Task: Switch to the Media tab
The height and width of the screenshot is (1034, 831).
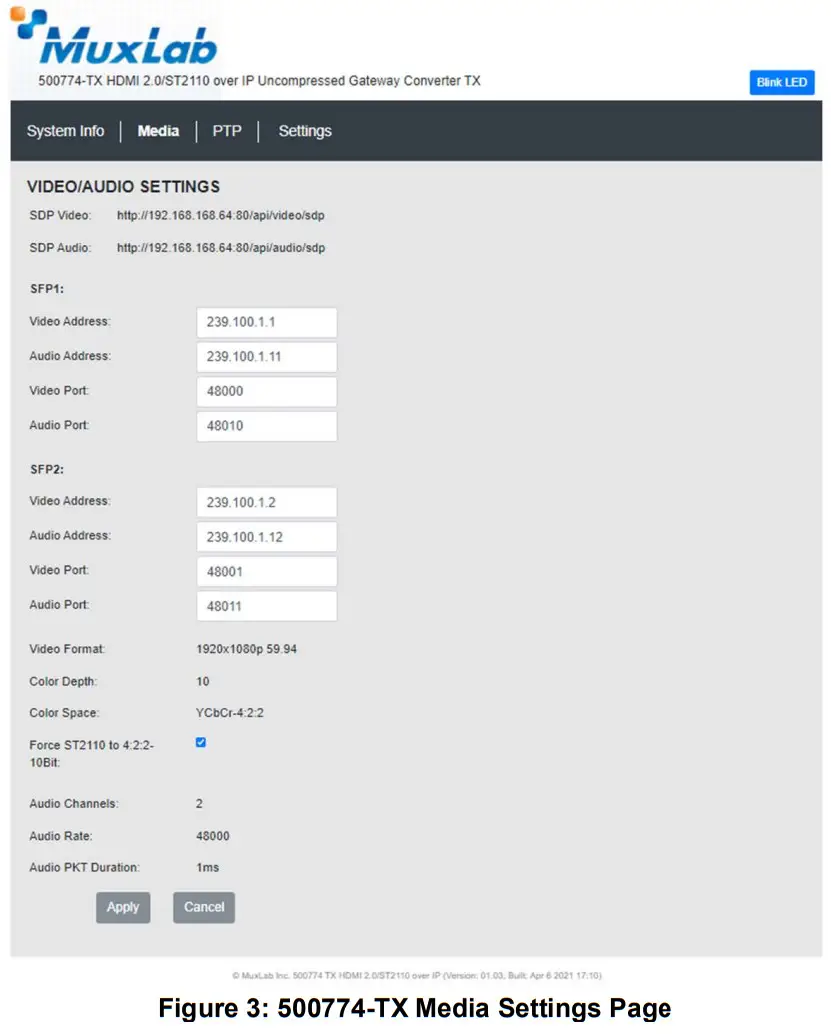Action: [x=158, y=130]
